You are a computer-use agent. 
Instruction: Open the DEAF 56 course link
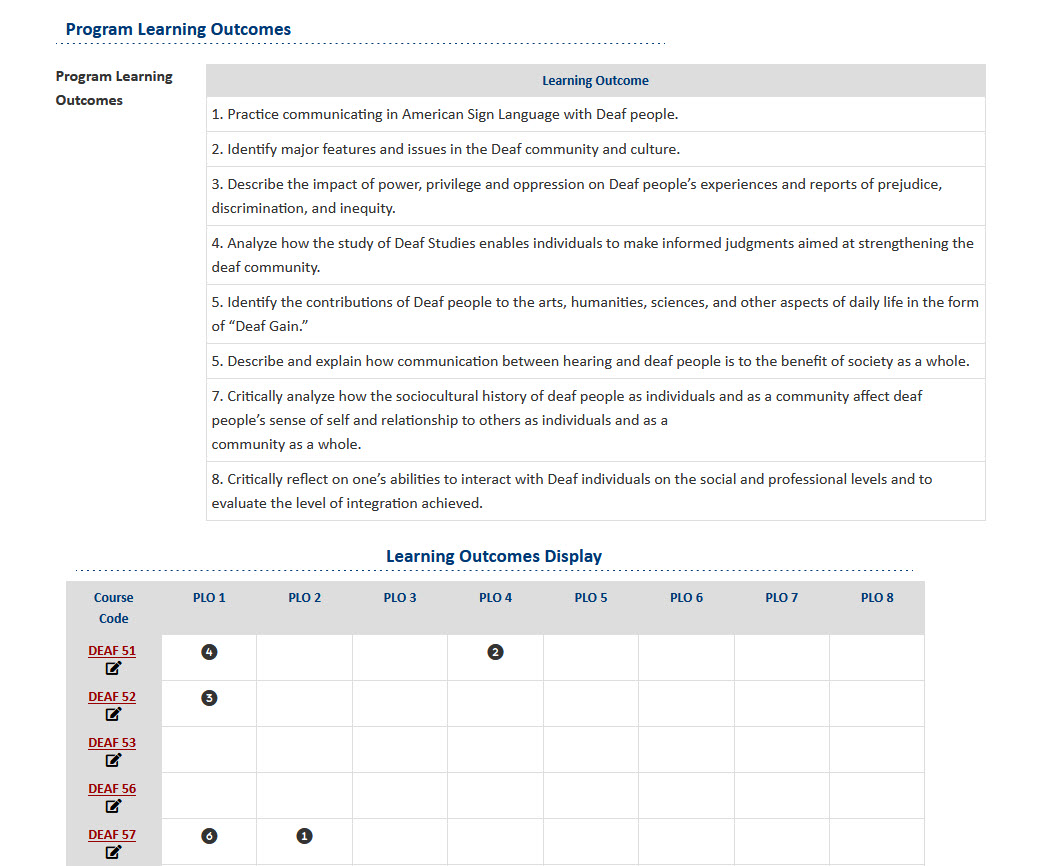pyautogui.click(x=112, y=789)
